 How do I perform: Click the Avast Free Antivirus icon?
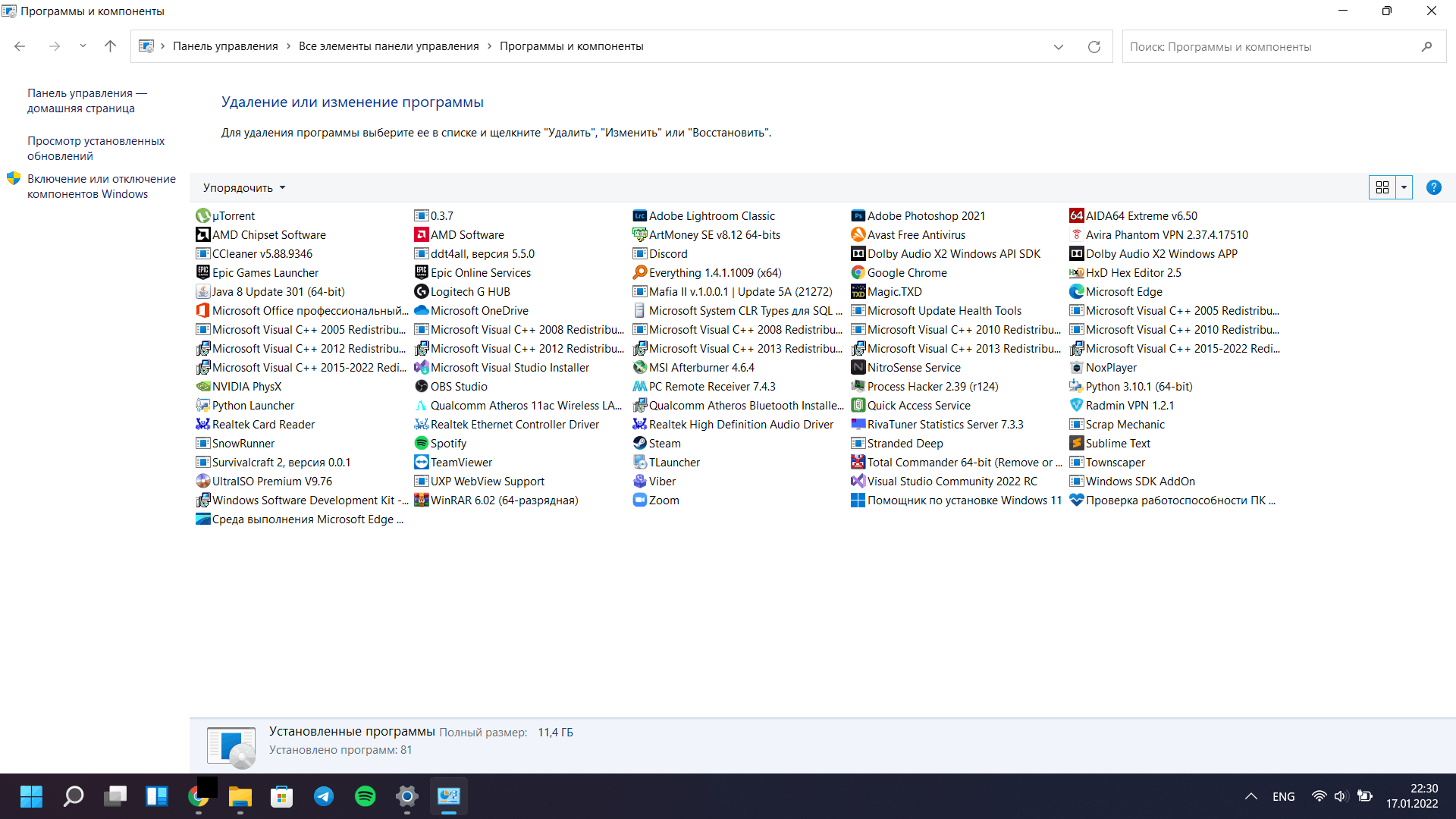click(x=858, y=235)
